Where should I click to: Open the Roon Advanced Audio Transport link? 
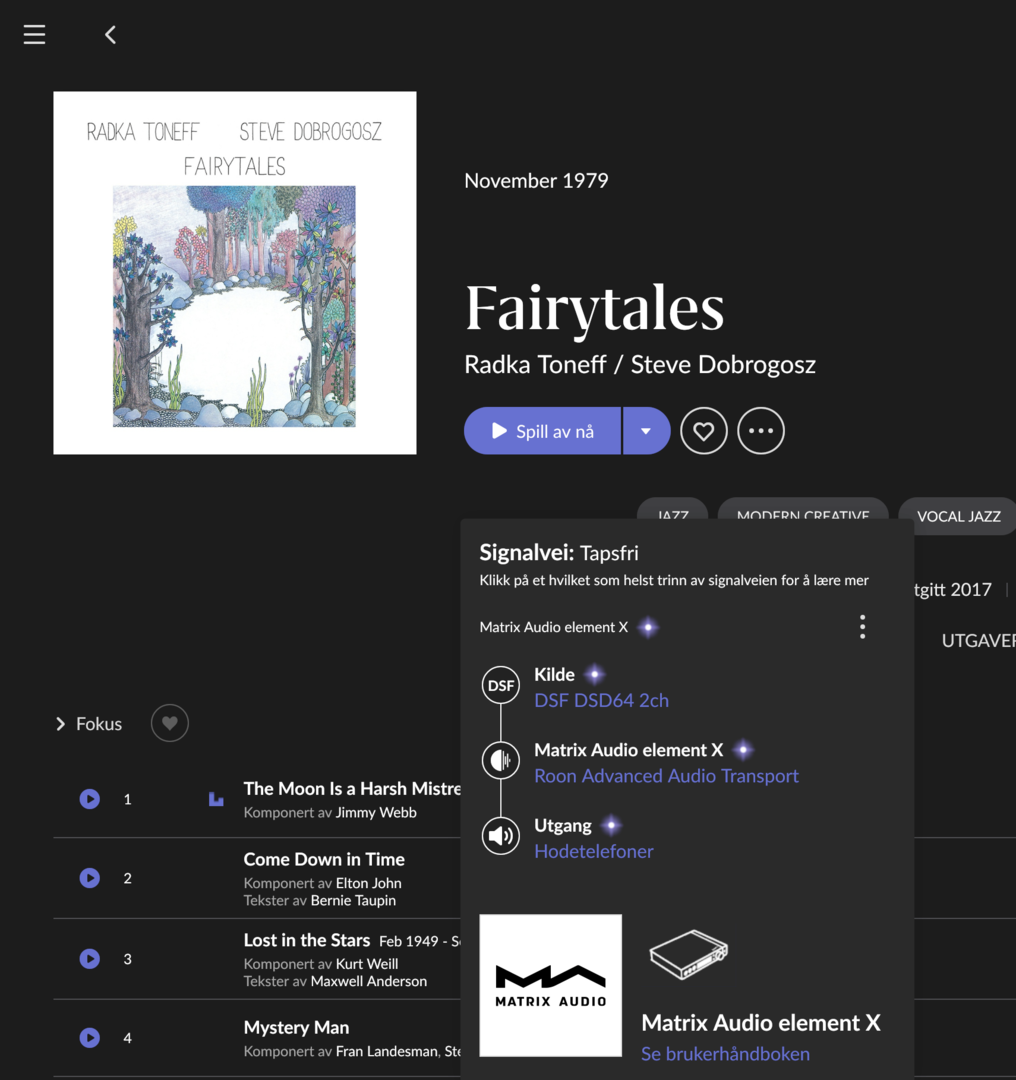click(667, 776)
